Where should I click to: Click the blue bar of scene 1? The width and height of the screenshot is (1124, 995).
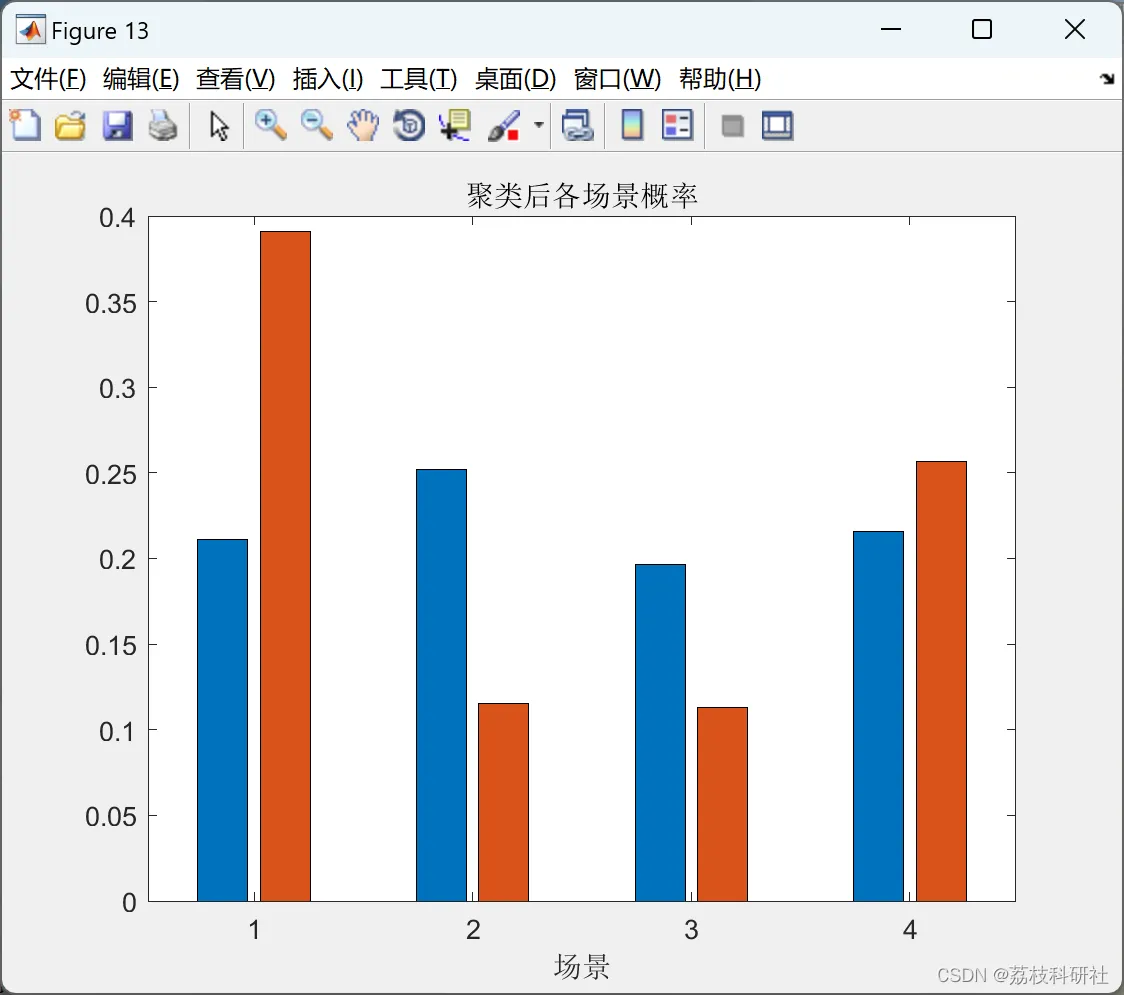click(x=222, y=720)
